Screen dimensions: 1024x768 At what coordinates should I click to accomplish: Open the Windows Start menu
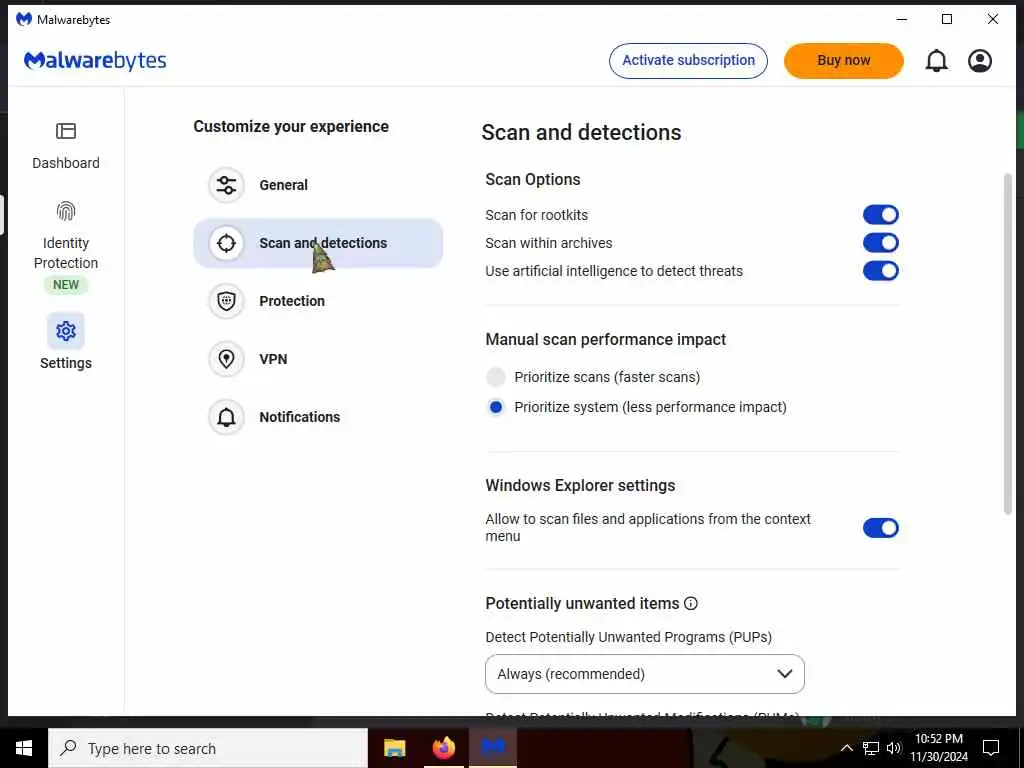[24, 748]
